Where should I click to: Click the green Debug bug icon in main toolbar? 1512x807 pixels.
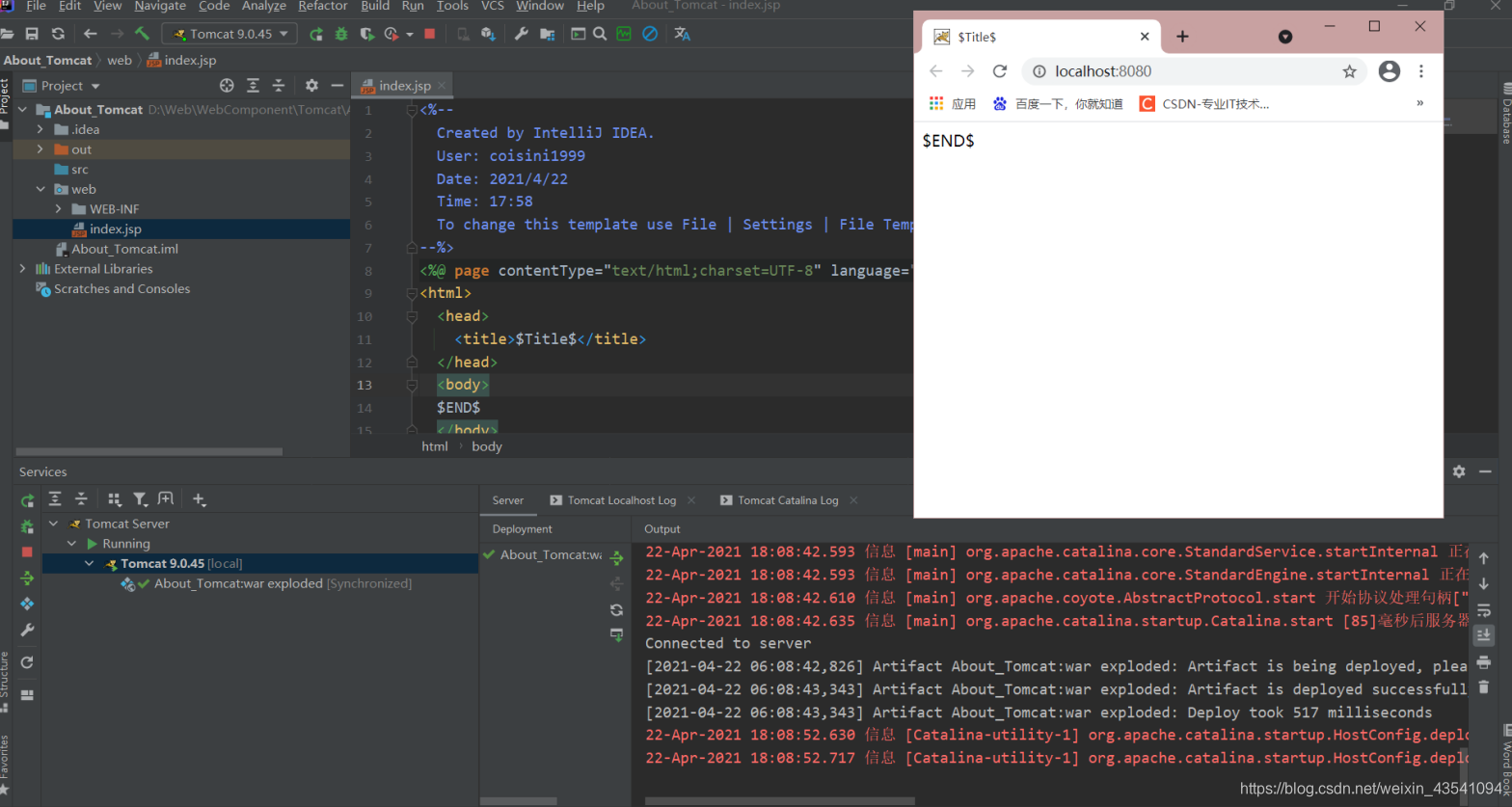pos(340,34)
